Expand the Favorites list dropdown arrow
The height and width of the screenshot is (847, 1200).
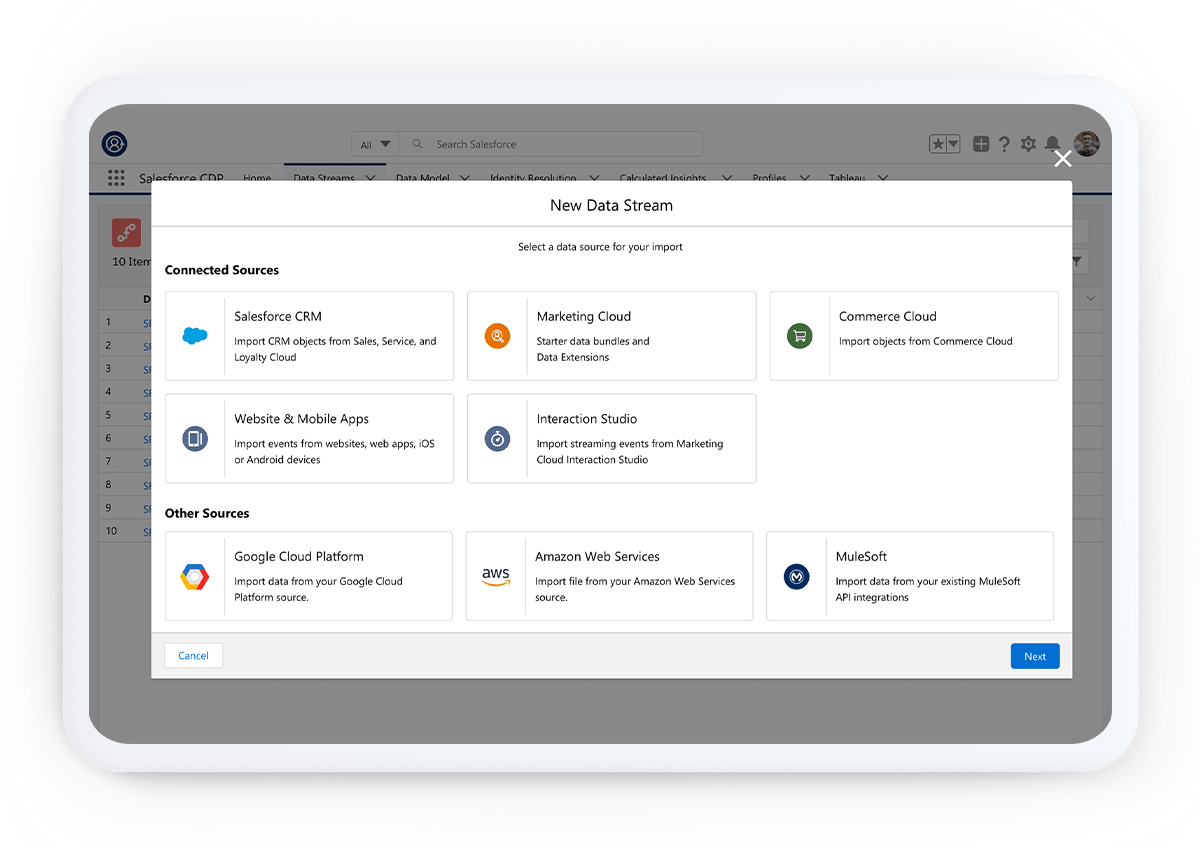953,144
